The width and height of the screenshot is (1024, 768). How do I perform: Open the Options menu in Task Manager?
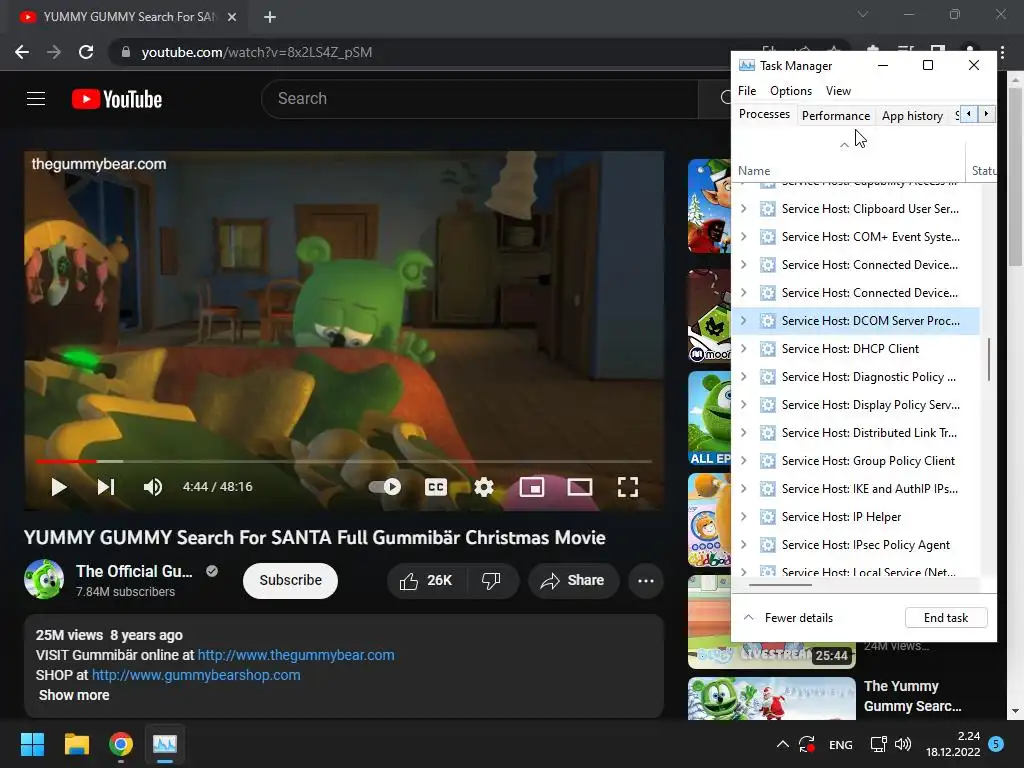791,91
